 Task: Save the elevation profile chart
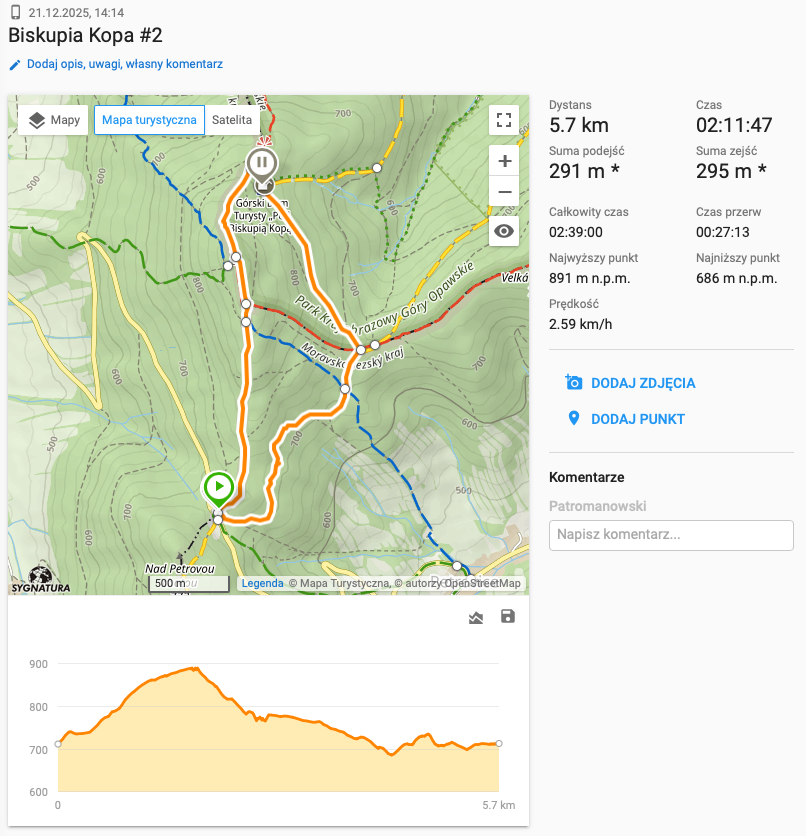[507, 617]
